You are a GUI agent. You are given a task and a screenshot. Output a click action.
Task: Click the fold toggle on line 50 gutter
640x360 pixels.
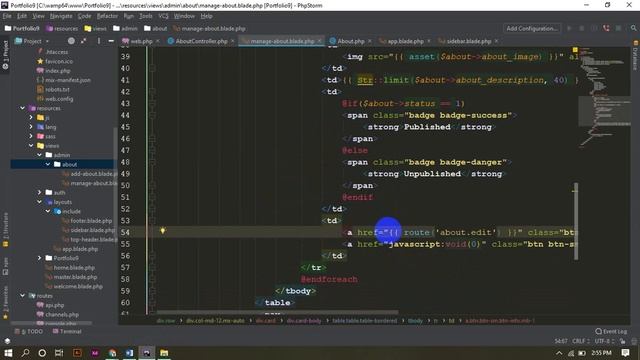click(152, 185)
